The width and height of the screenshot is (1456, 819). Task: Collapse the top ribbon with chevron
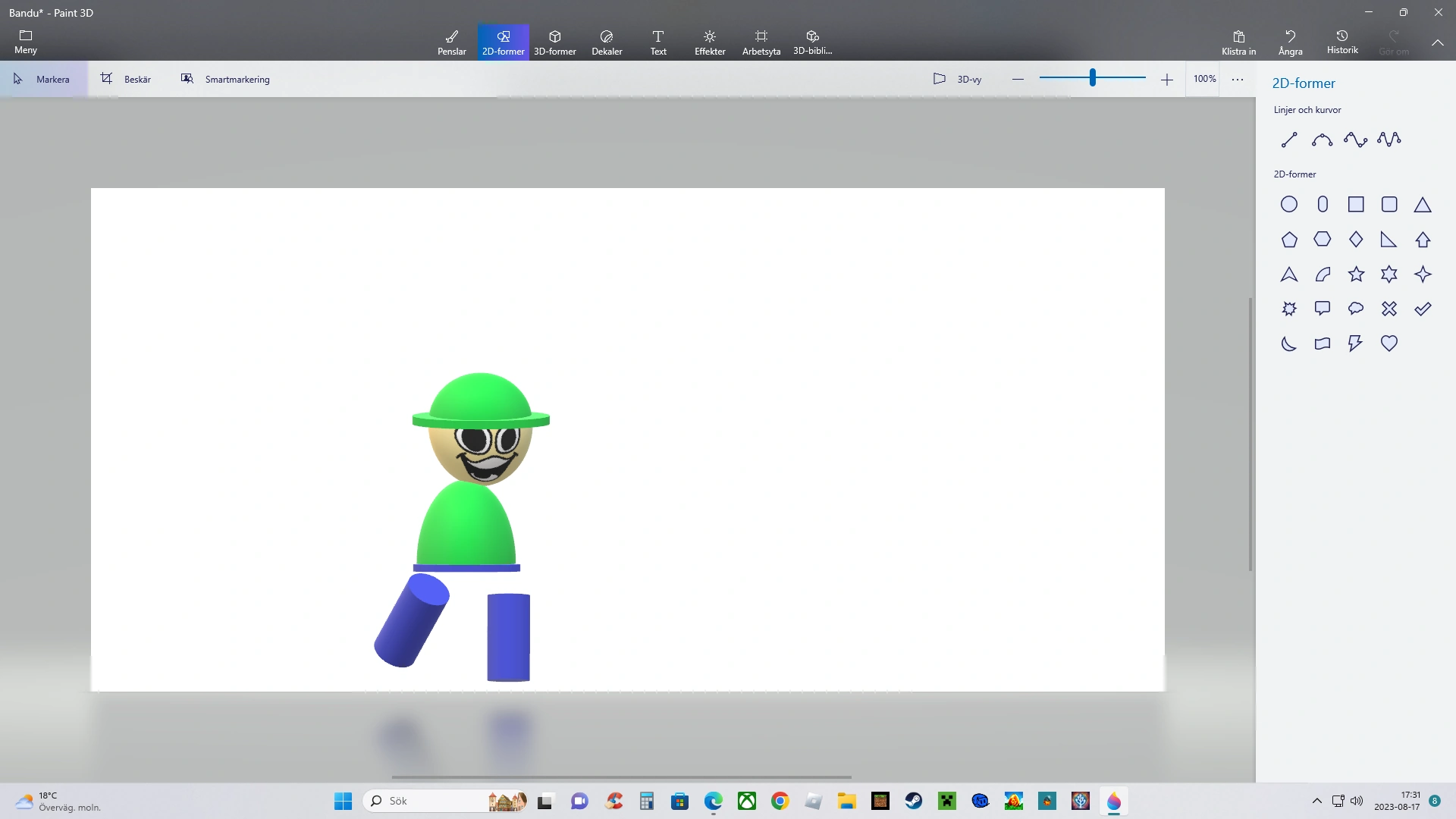pyautogui.click(x=1437, y=42)
